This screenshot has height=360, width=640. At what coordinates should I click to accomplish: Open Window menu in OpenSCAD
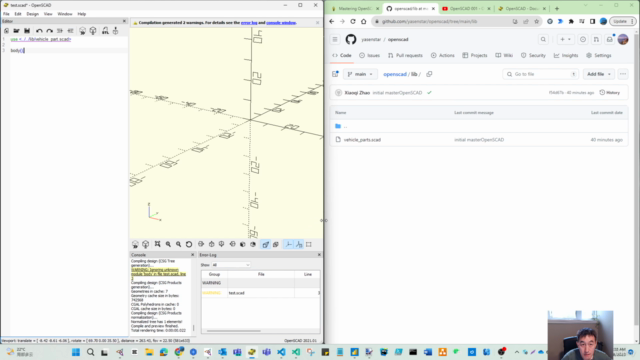point(65,14)
